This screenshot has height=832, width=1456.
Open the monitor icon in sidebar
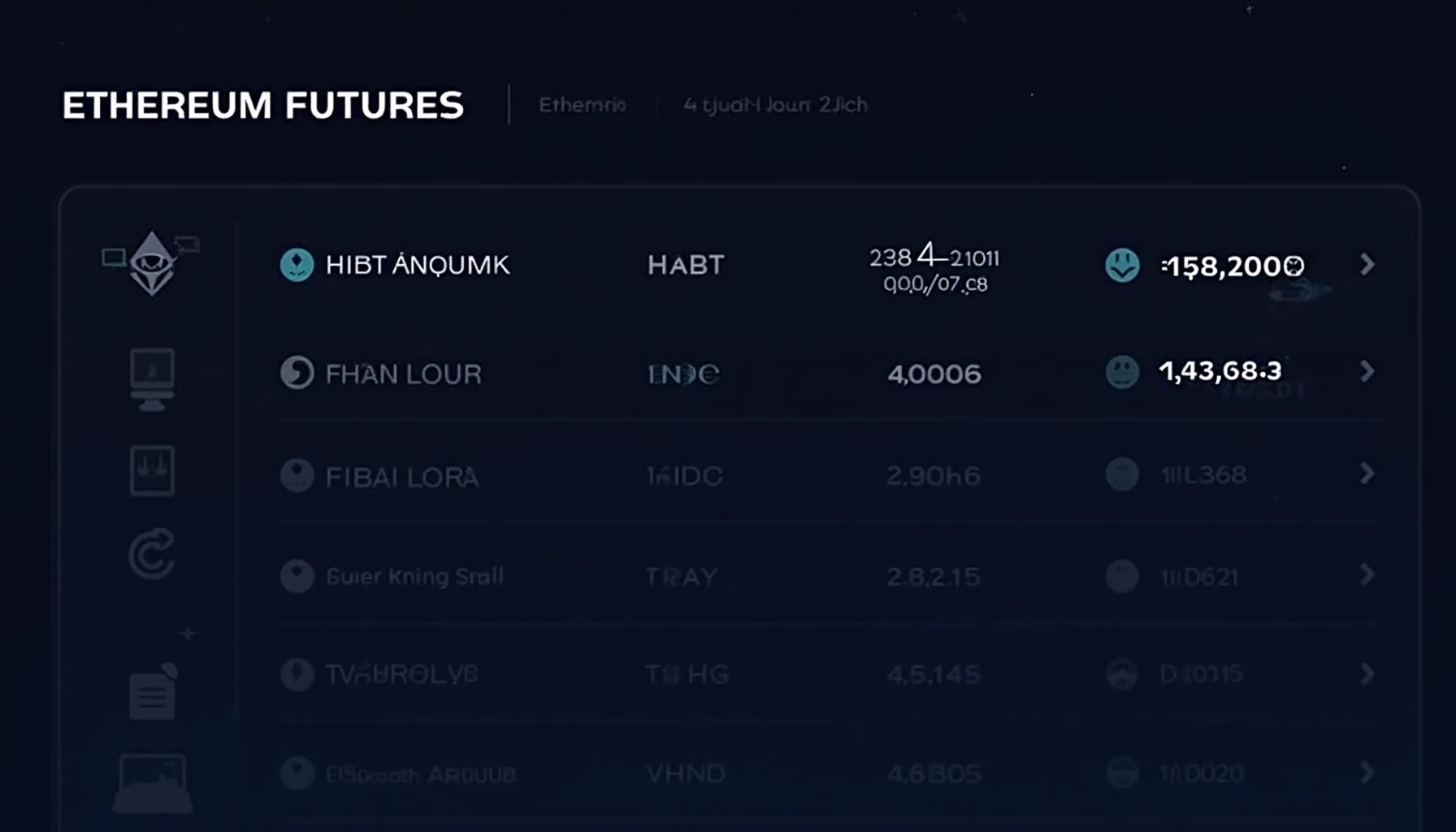152,379
